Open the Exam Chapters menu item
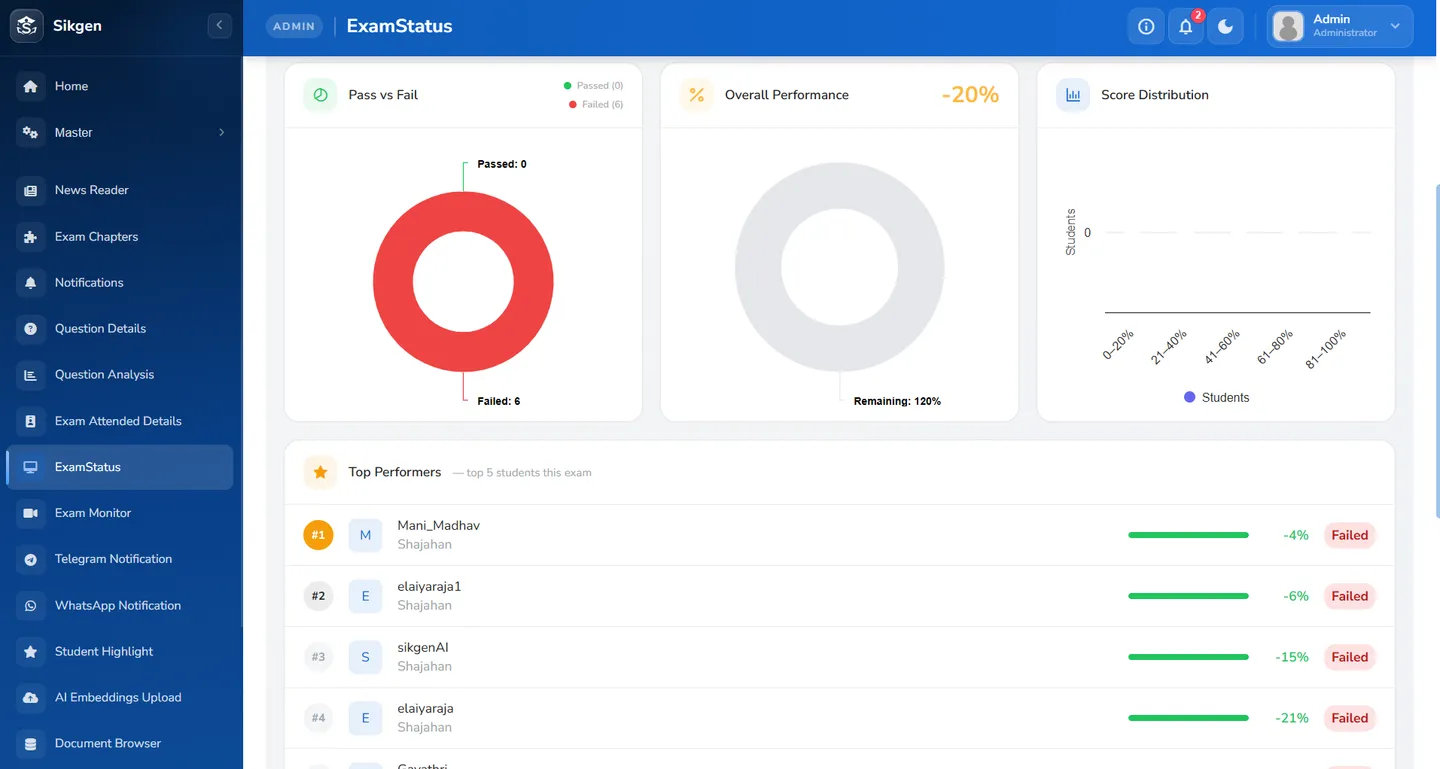The width and height of the screenshot is (1440, 769). 119,237
